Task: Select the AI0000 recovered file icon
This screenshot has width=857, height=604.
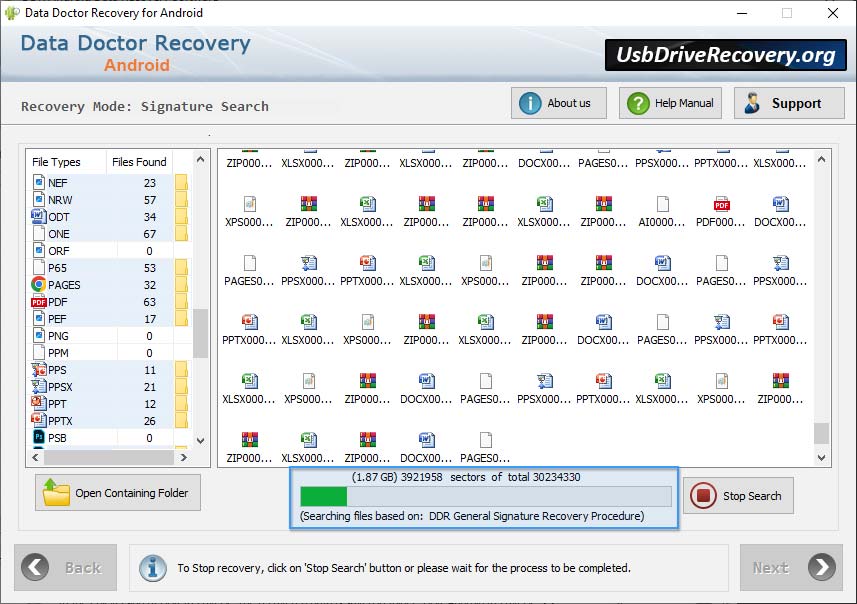Action: [662, 204]
